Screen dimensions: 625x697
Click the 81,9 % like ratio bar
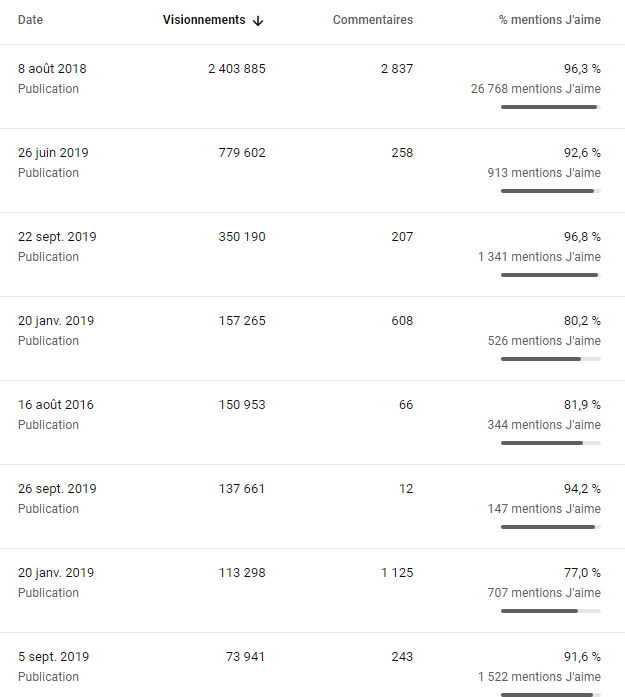click(551, 443)
